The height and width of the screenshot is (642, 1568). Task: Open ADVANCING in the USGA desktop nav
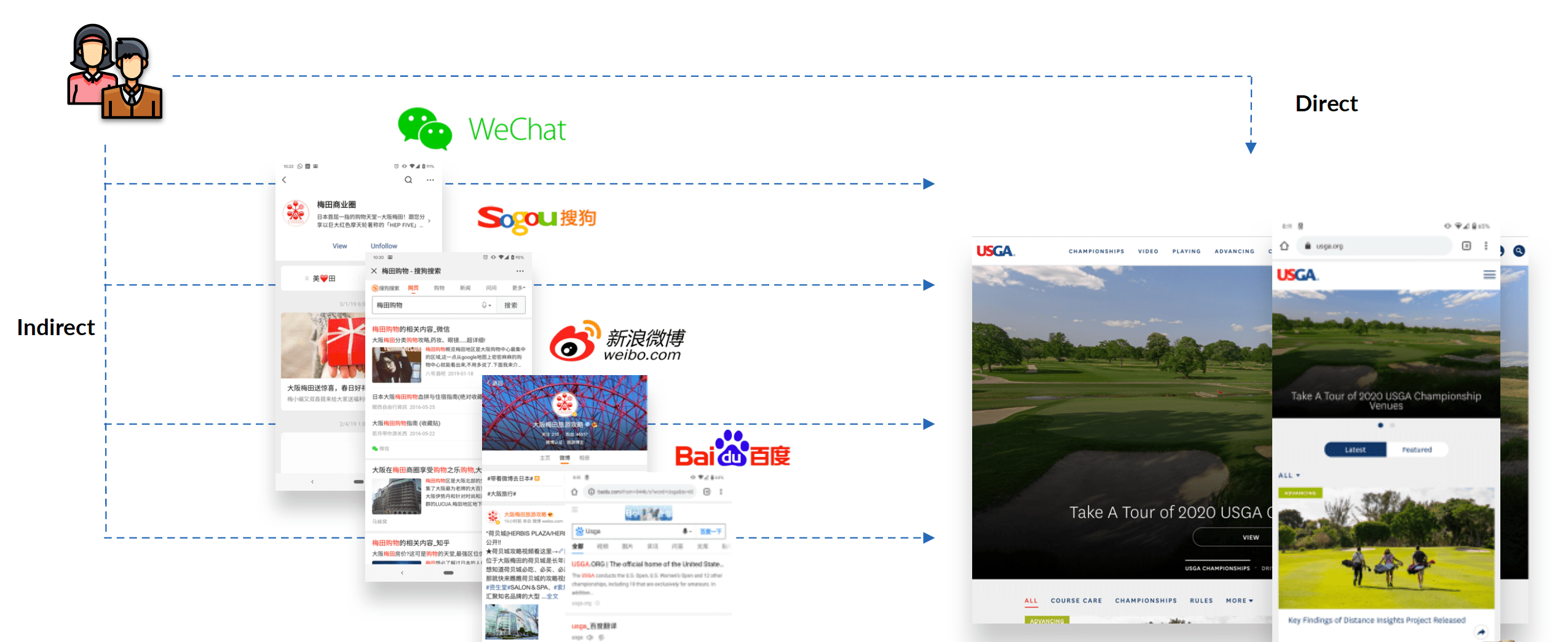point(1234,252)
